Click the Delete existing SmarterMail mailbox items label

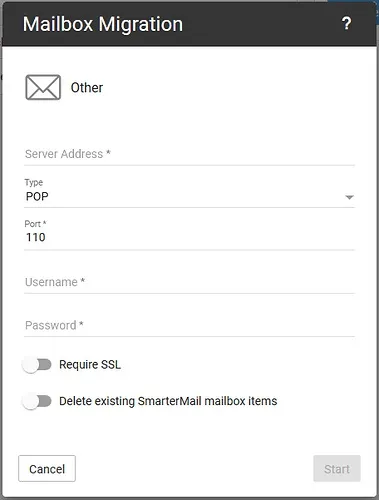click(x=168, y=401)
